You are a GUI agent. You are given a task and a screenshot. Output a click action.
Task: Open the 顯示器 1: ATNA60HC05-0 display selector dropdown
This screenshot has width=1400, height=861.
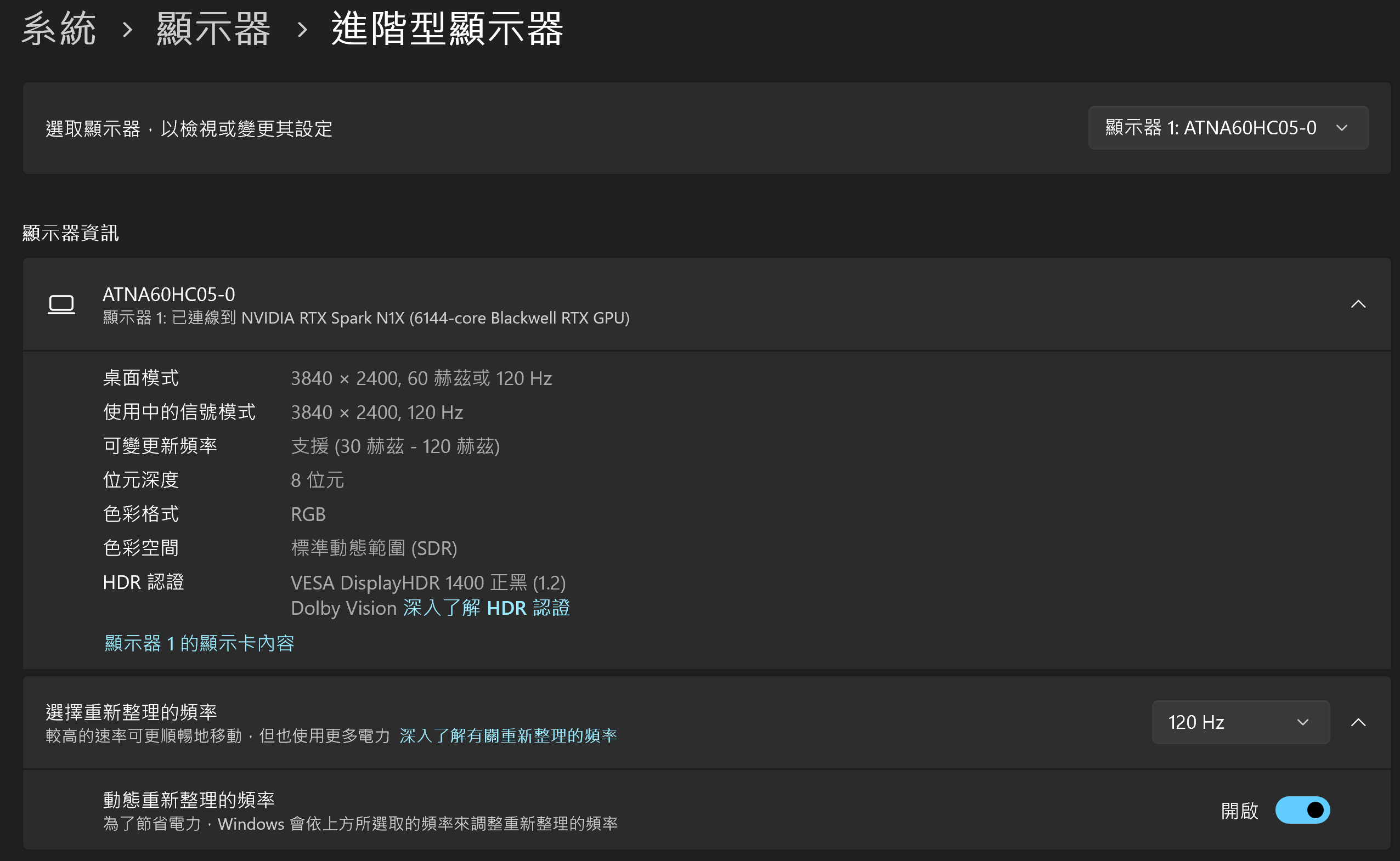tap(1228, 128)
